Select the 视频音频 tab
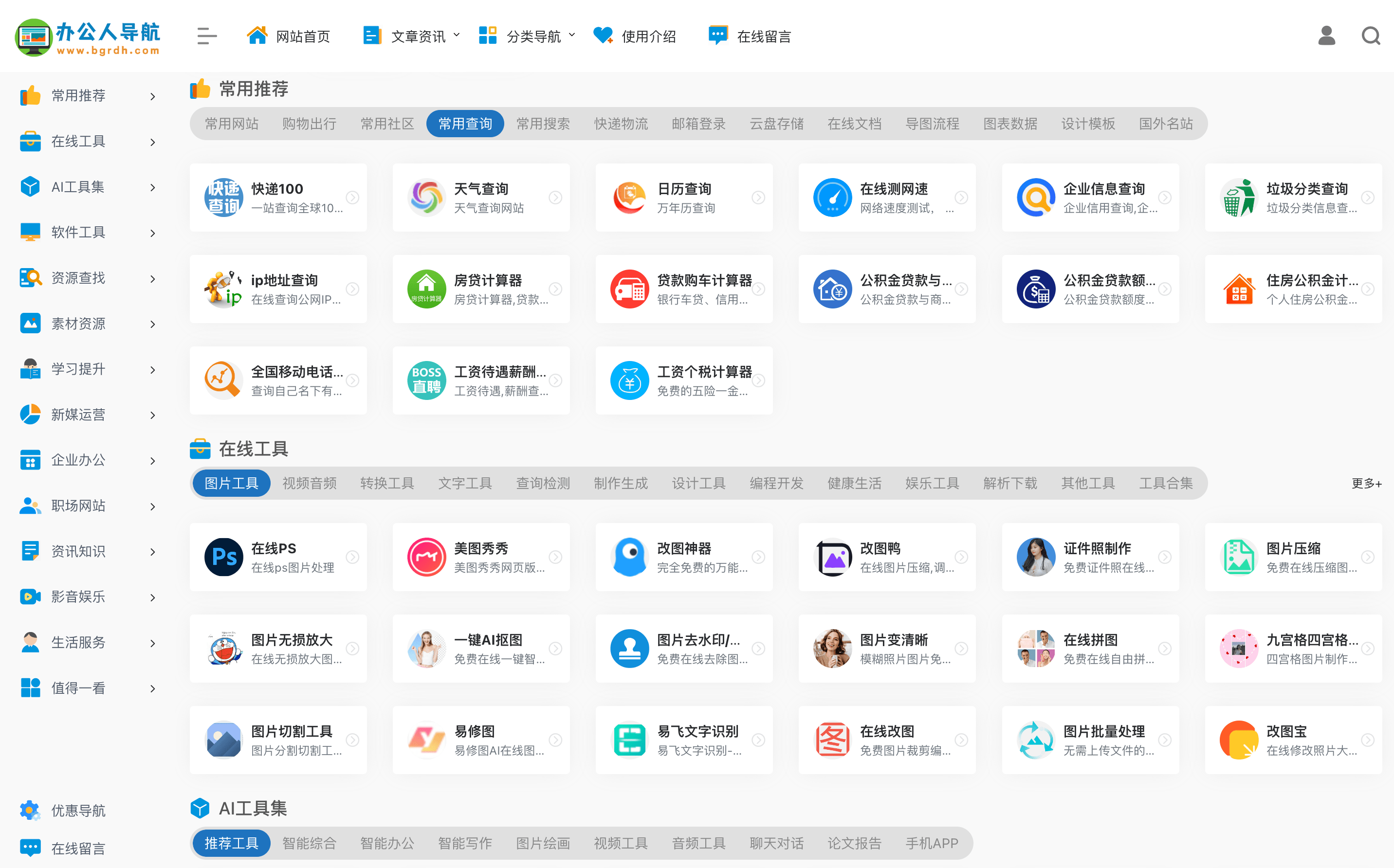Viewport: 1394px width, 868px height. pos(309,483)
